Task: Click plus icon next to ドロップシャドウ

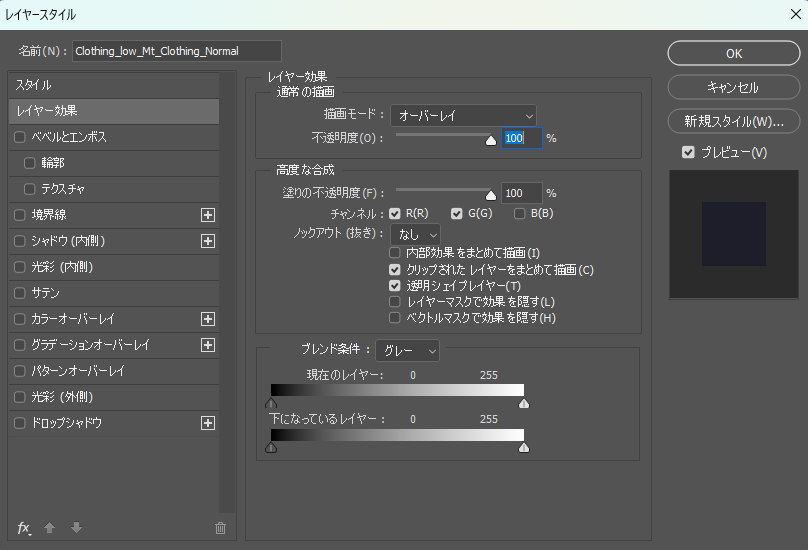Action: pyautogui.click(x=208, y=423)
